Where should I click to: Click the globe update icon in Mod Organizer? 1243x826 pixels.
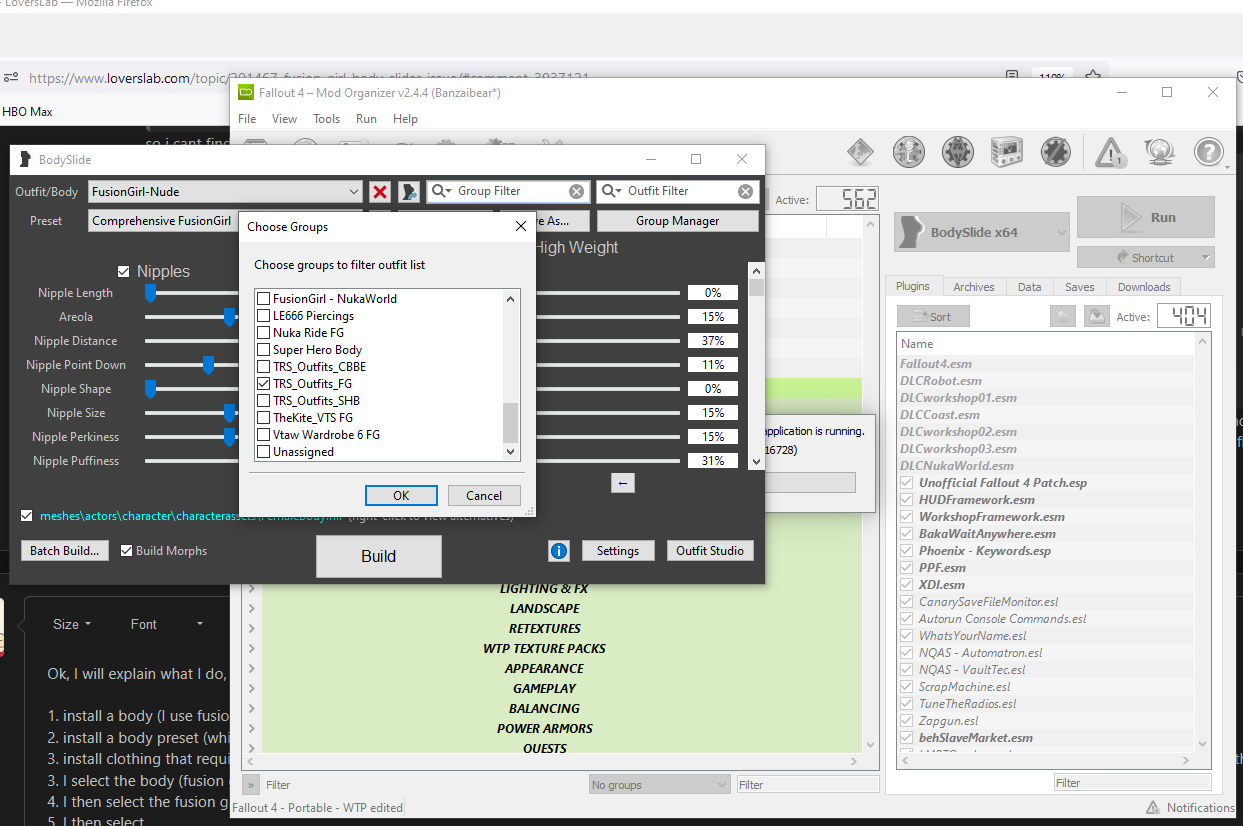1159,153
